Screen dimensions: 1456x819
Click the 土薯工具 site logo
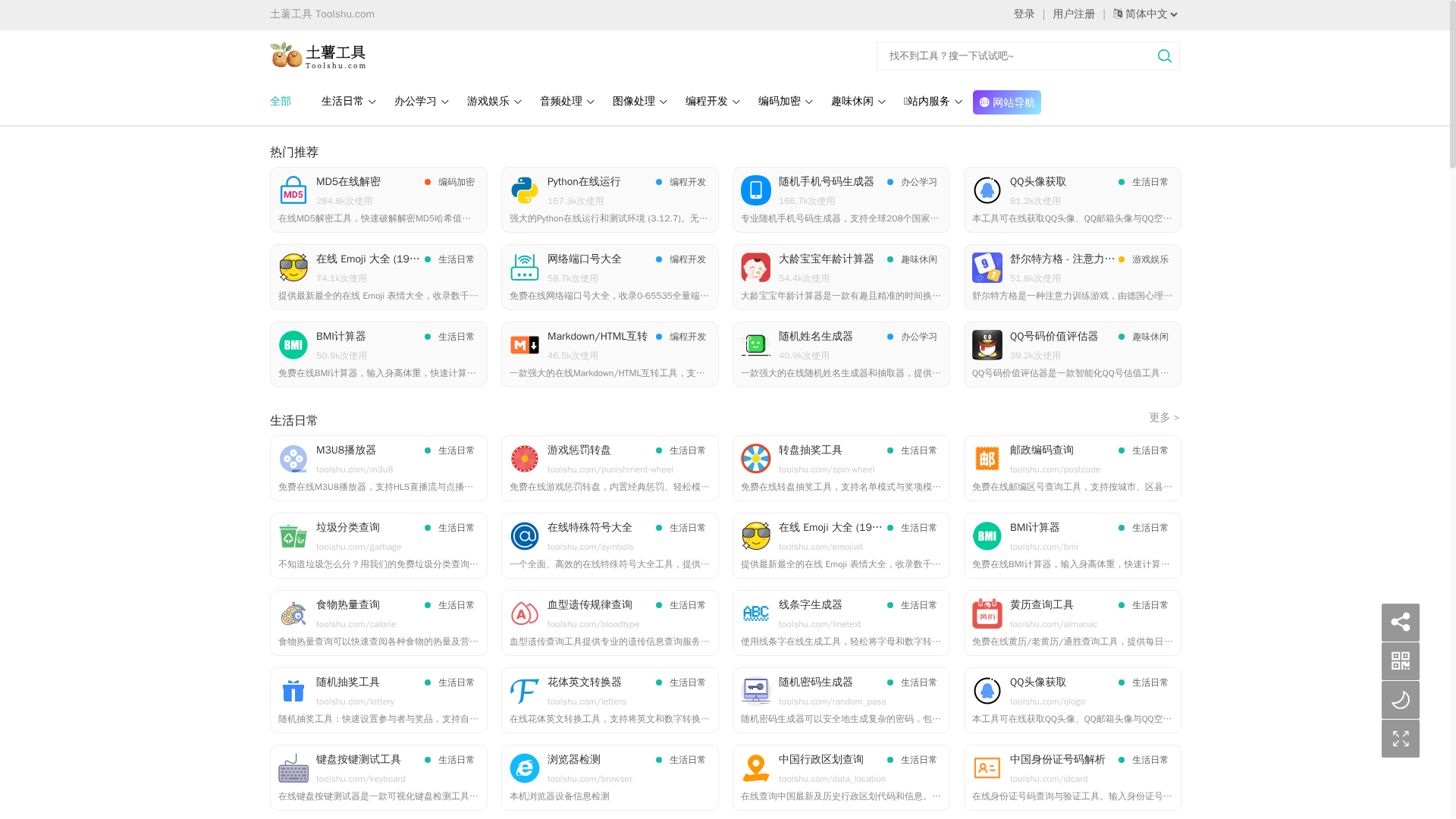tap(318, 55)
